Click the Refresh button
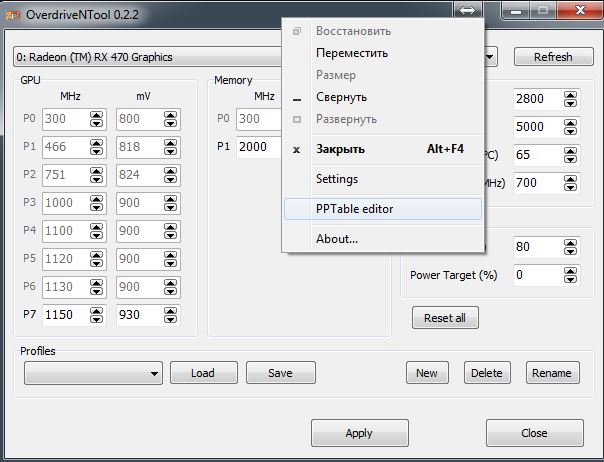Viewport: 604px width, 462px height. (554, 57)
